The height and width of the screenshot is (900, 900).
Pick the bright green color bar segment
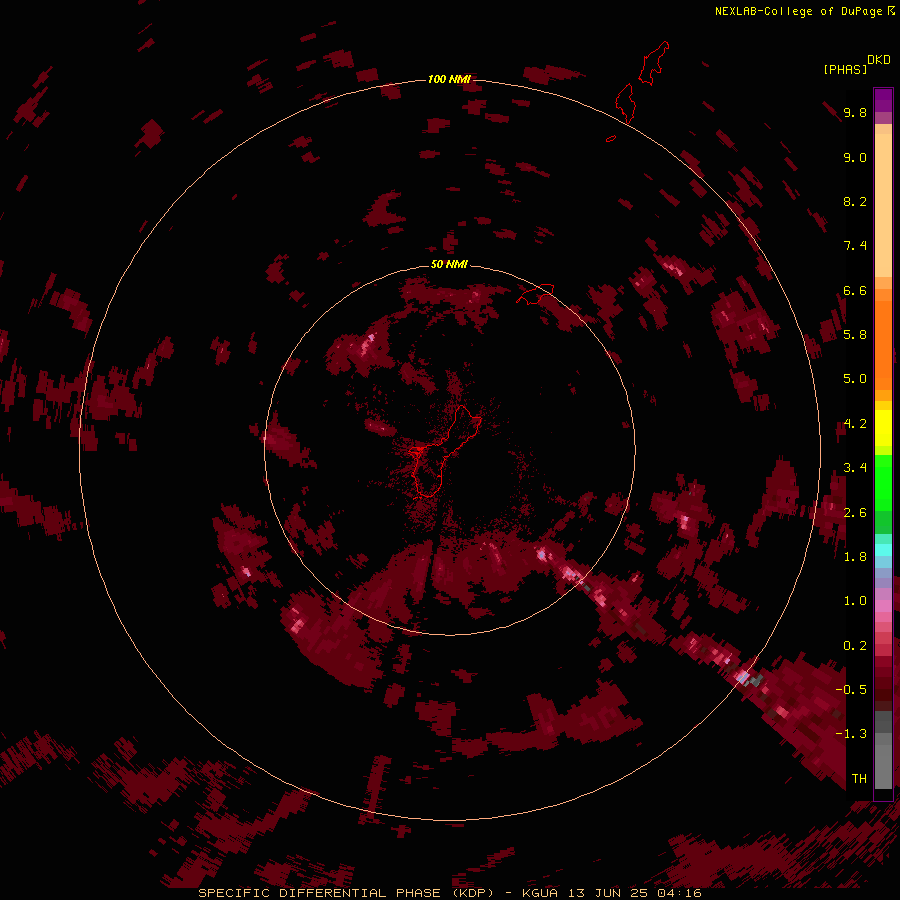(x=883, y=482)
